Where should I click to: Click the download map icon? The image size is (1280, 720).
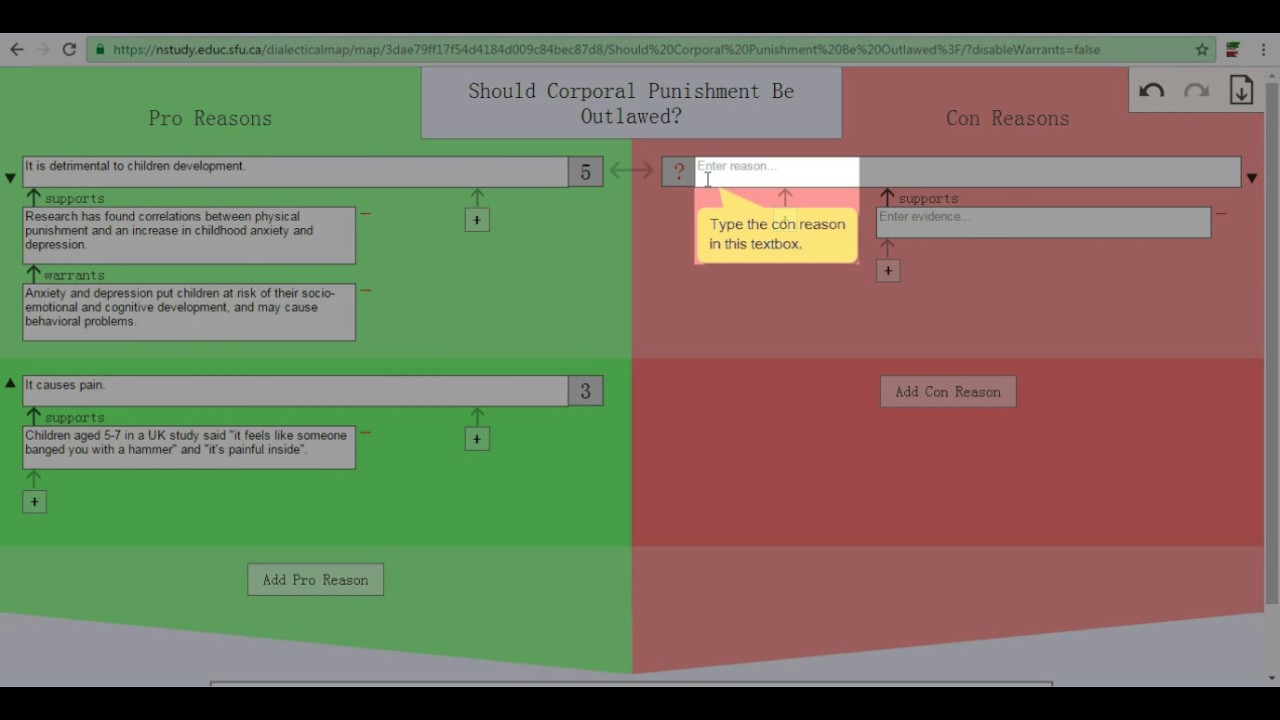[x=1241, y=90]
